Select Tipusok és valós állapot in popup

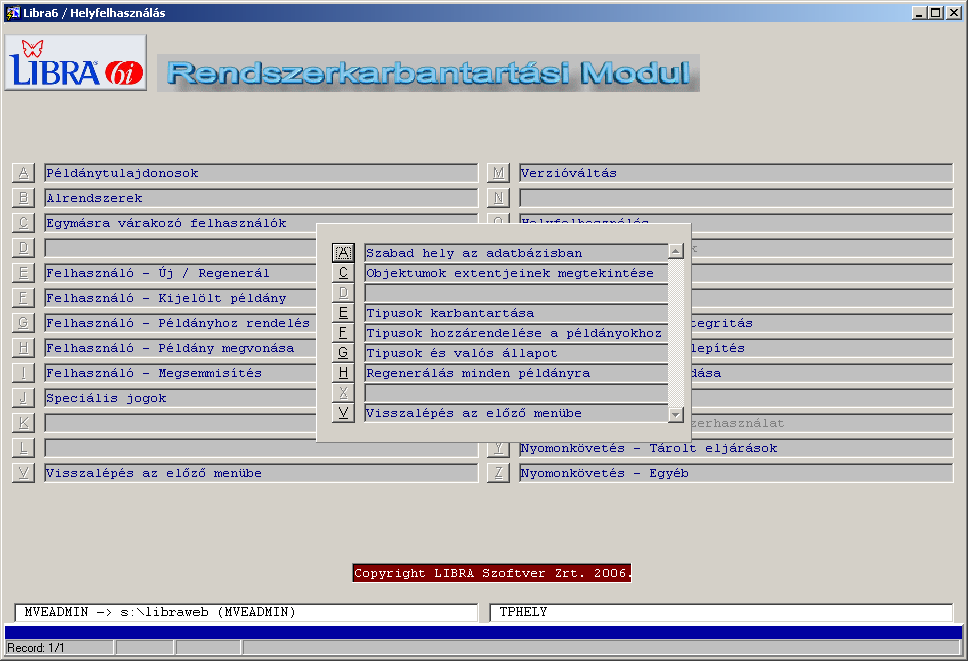click(516, 353)
